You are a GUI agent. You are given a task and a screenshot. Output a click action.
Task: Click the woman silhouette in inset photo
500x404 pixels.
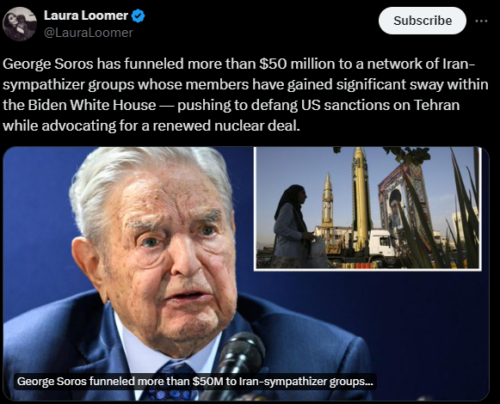coord(293,227)
